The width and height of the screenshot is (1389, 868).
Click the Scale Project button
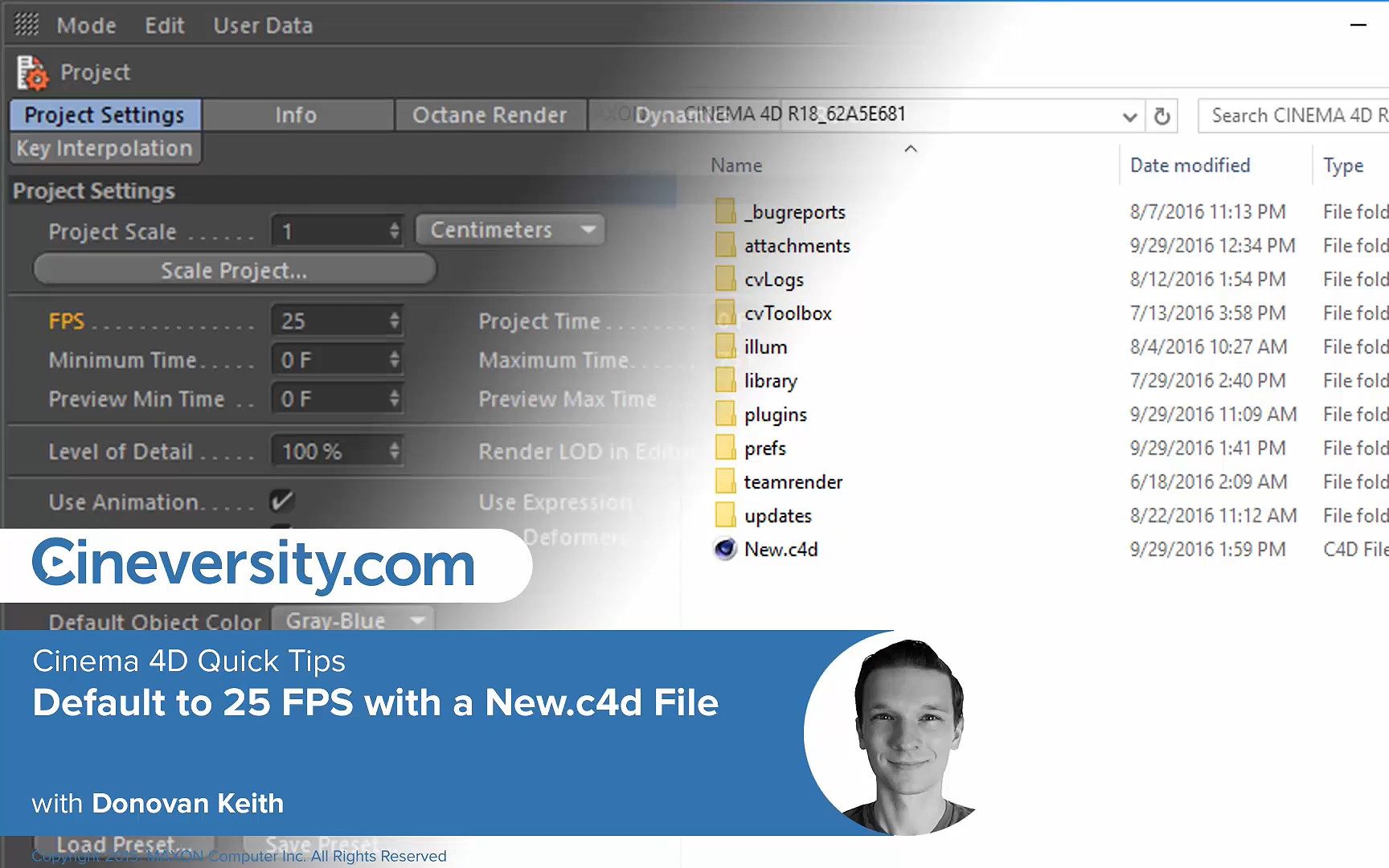tap(232, 270)
